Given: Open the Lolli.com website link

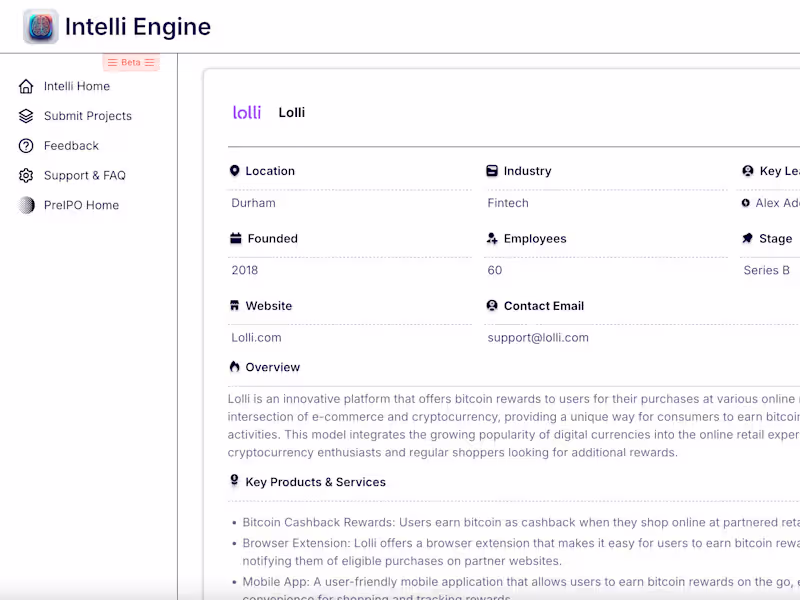Looking at the screenshot, I should [256, 338].
